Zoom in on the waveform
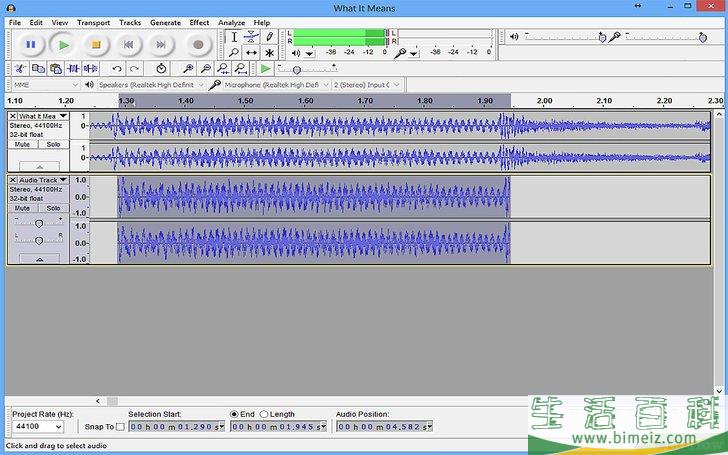 188,69
